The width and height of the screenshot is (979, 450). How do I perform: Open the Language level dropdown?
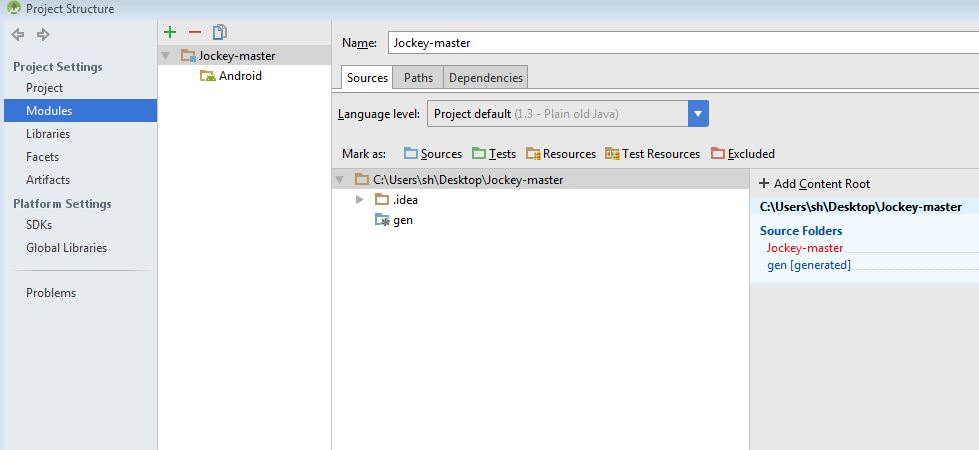click(698, 114)
